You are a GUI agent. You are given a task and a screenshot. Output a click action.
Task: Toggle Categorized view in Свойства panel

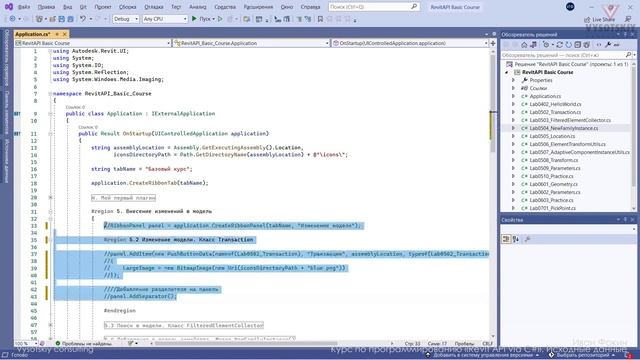[x=506, y=239]
